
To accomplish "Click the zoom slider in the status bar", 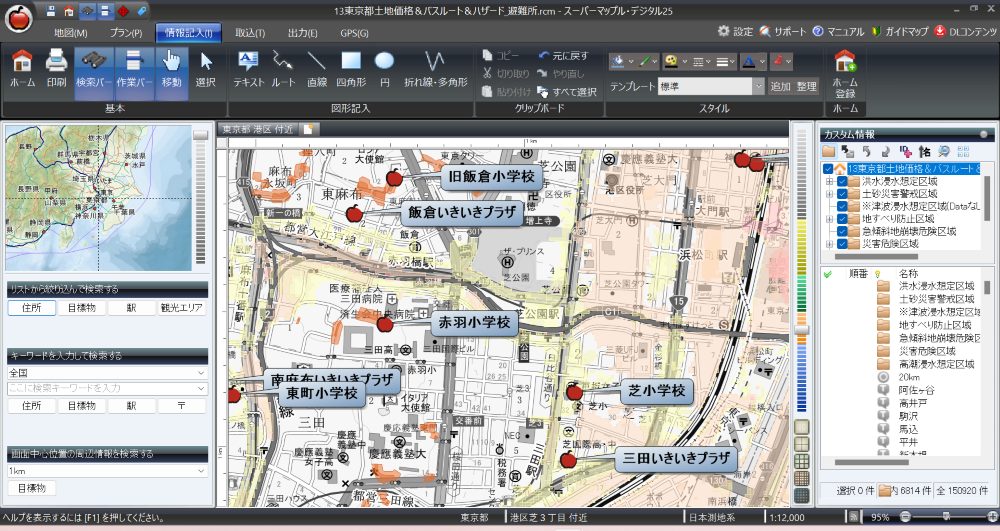I will [945, 517].
